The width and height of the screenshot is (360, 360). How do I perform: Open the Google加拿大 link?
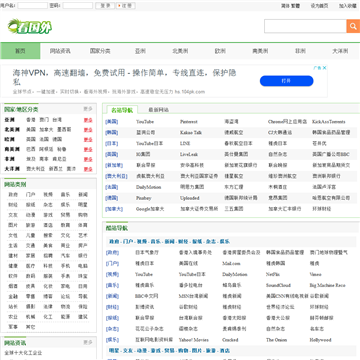pyautogui.click(x=150, y=209)
